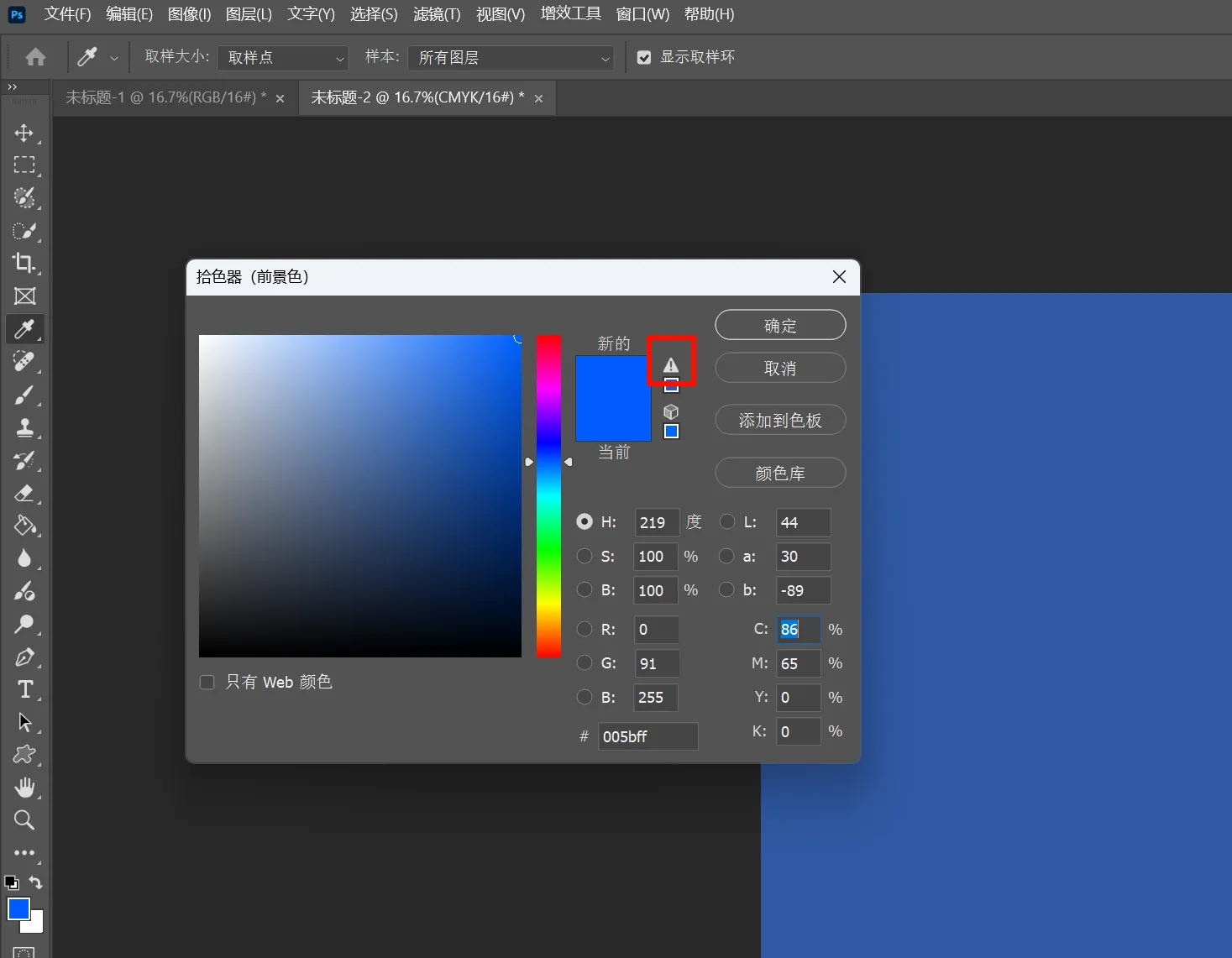Toggle the 显示取样环 checkbox
The width and height of the screenshot is (1232, 958).
pyautogui.click(x=644, y=57)
